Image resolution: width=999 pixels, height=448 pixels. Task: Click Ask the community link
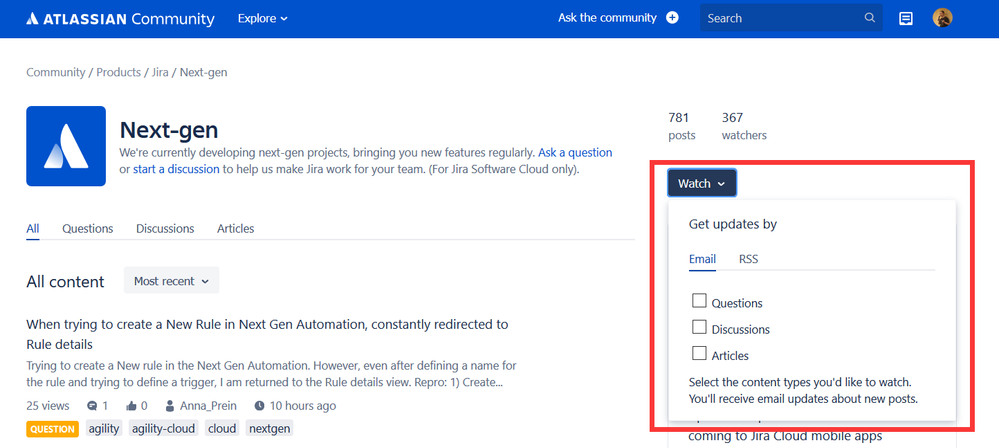point(607,18)
